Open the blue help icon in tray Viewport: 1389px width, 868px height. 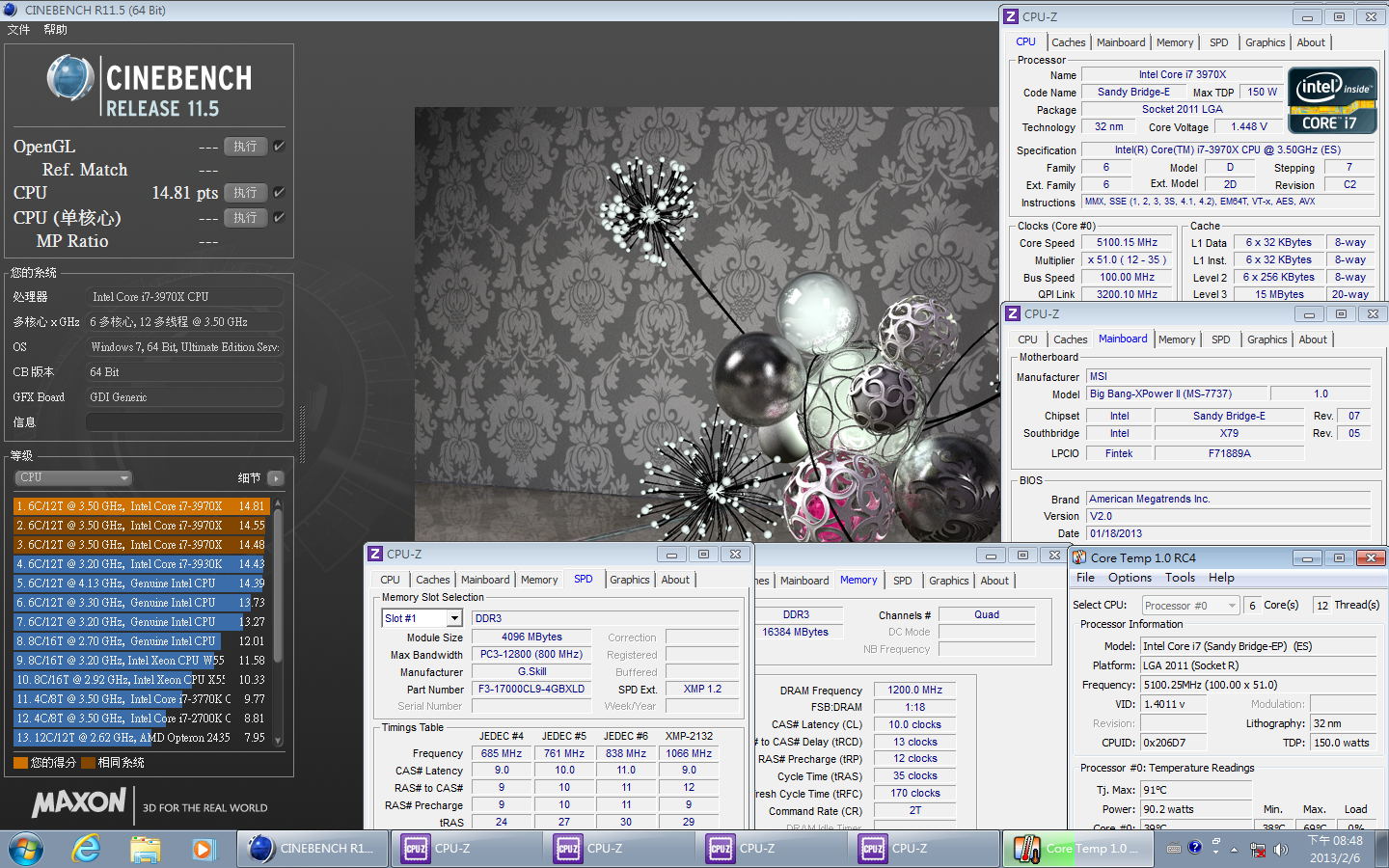[1195, 847]
